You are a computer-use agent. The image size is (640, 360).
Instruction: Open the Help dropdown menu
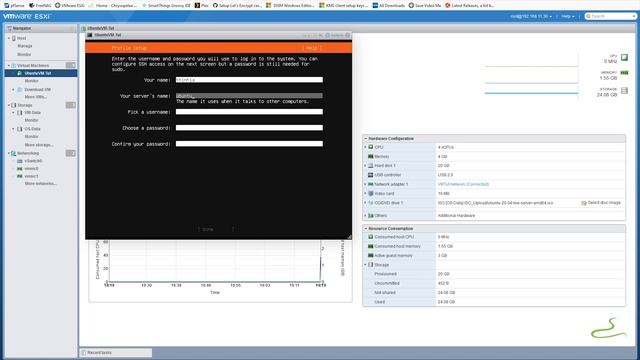tap(568, 16)
